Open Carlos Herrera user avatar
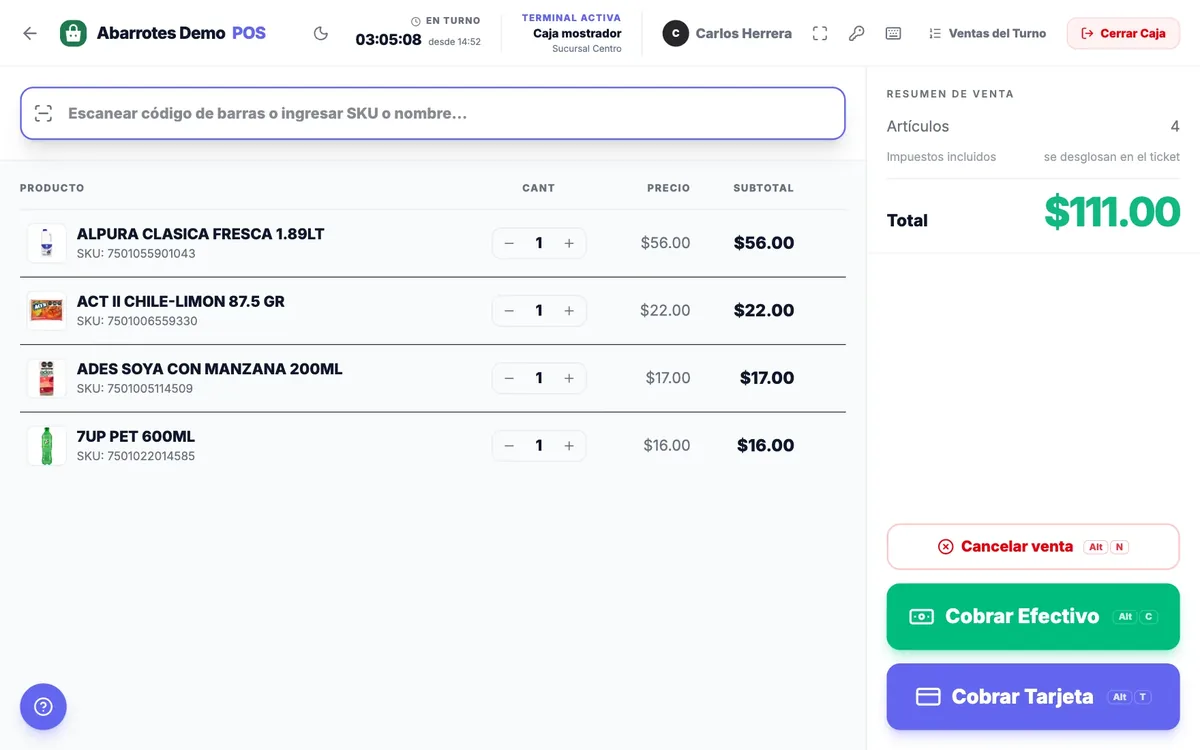Viewport: 1200px width, 750px height. [x=675, y=33]
